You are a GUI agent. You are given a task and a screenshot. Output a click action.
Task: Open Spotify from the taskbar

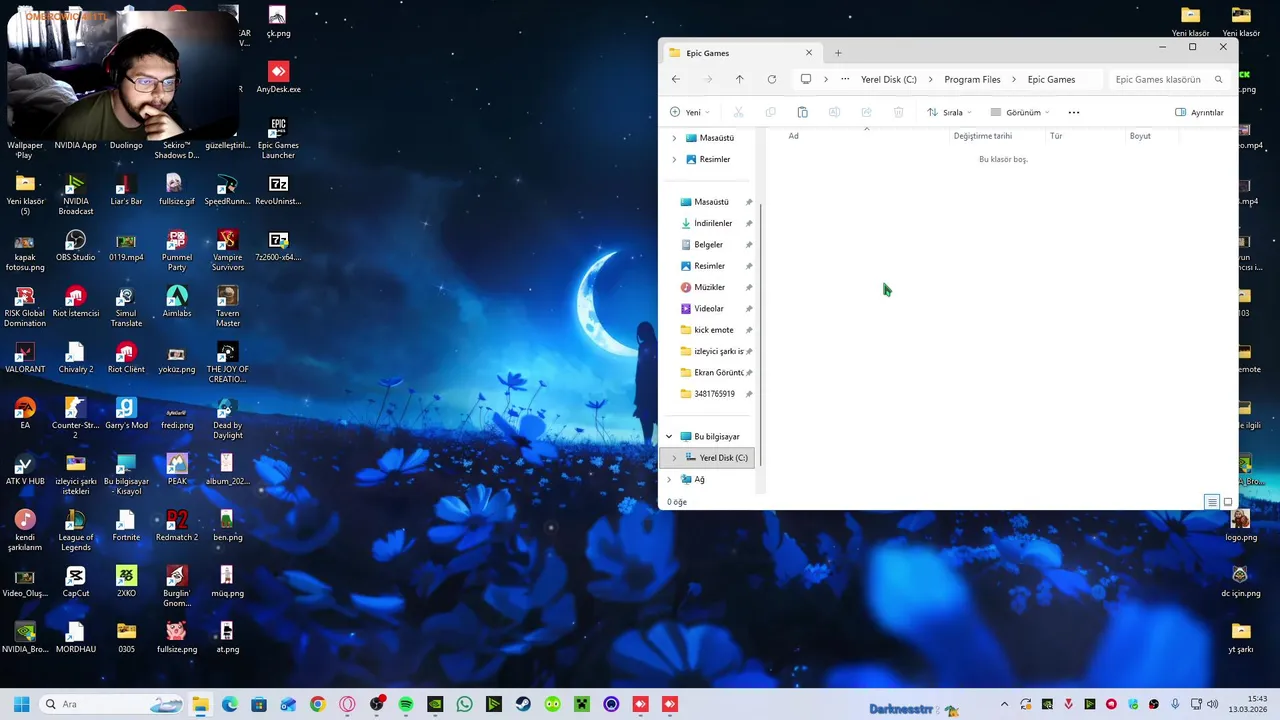tap(405, 704)
